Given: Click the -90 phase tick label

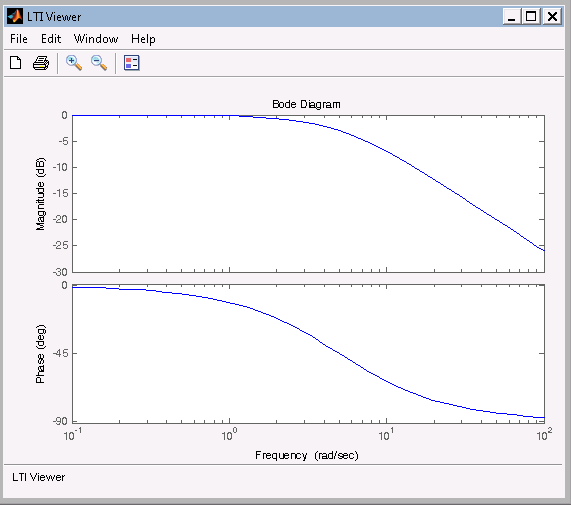Looking at the screenshot, I should pyautogui.click(x=60, y=421).
